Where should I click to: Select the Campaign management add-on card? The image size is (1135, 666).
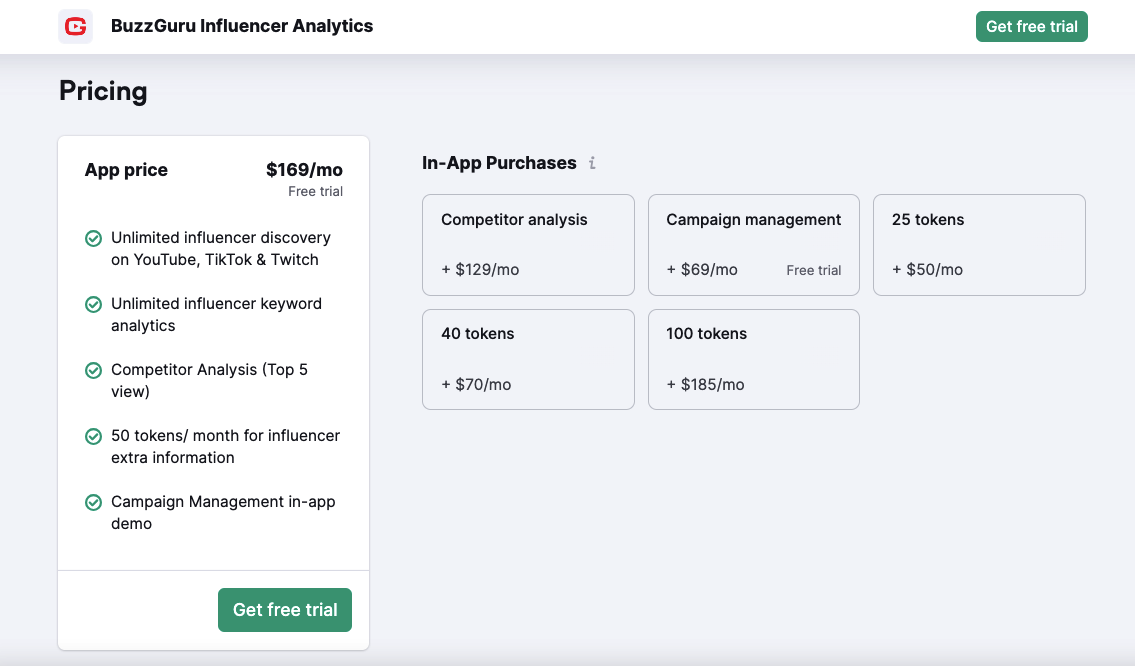pos(753,245)
